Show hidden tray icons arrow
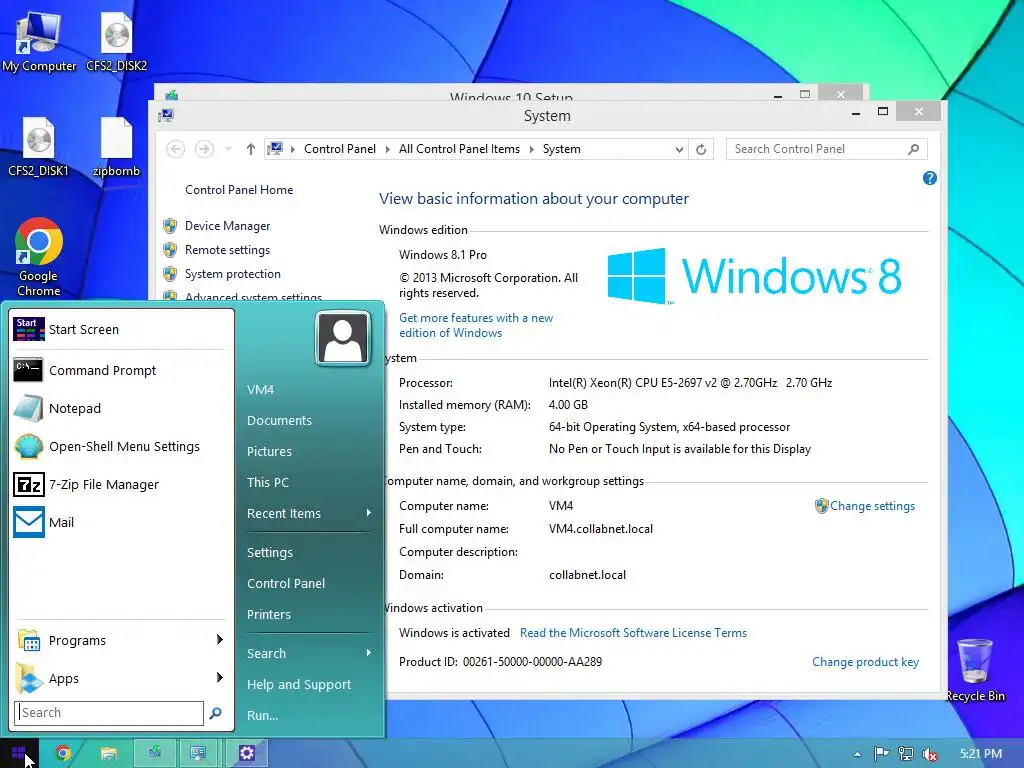1024x768 pixels. tap(857, 754)
